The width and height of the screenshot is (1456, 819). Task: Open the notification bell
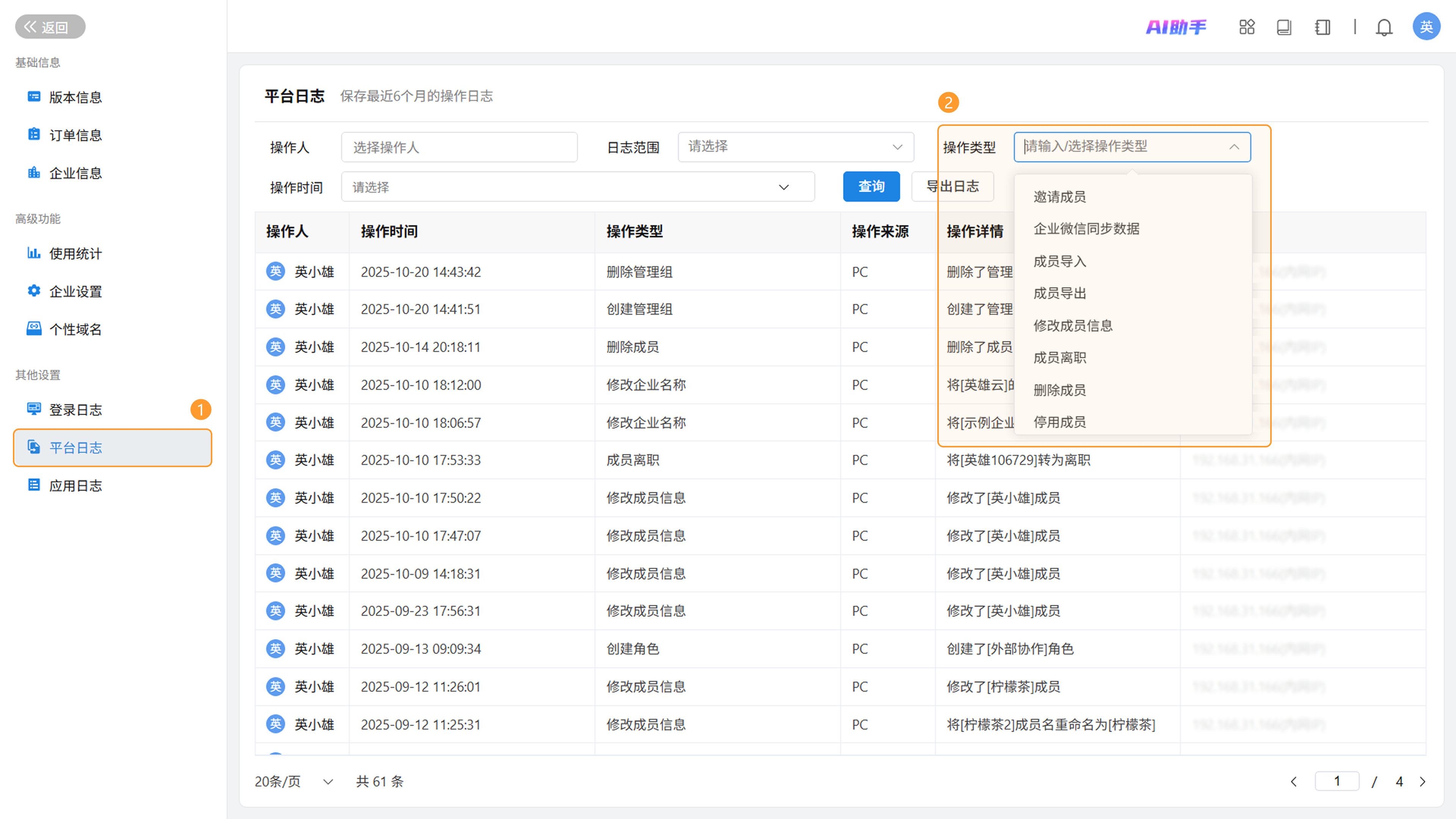pyautogui.click(x=1384, y=27)
